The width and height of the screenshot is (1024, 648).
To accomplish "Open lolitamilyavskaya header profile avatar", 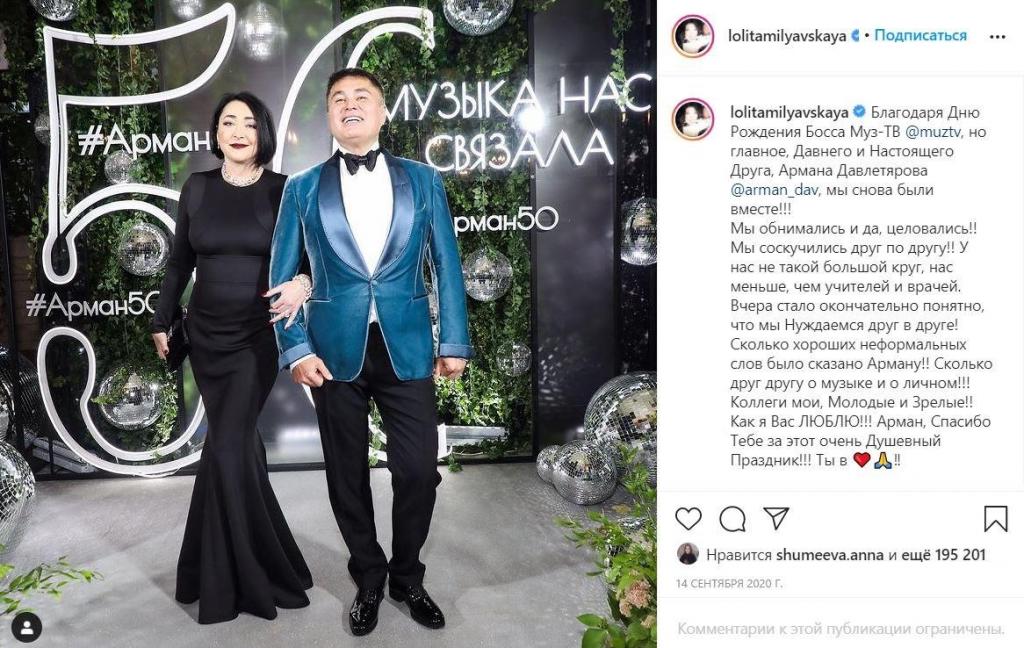I will tap(692, 36).
